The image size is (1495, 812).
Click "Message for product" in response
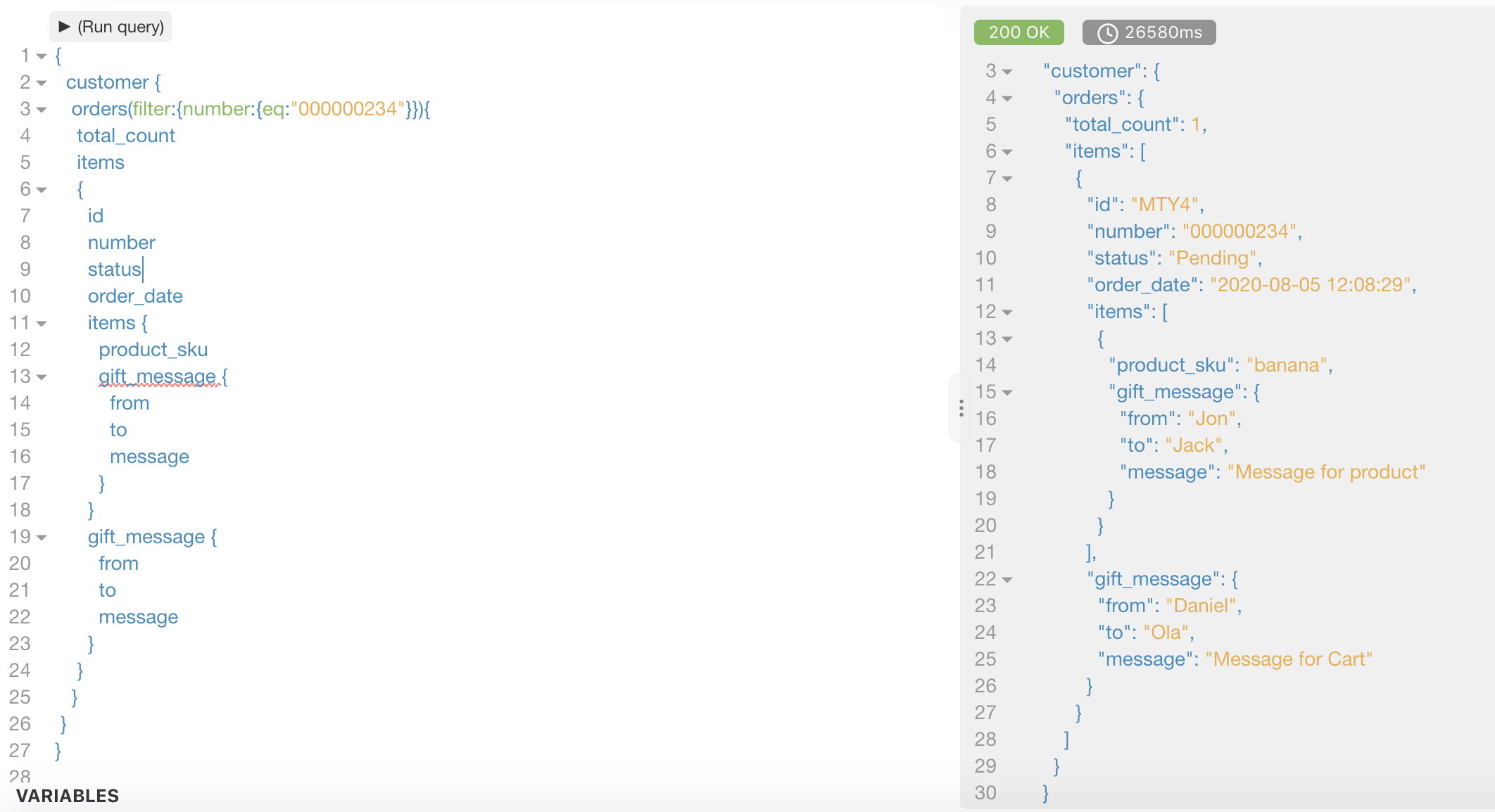(x=1326, y=472)
